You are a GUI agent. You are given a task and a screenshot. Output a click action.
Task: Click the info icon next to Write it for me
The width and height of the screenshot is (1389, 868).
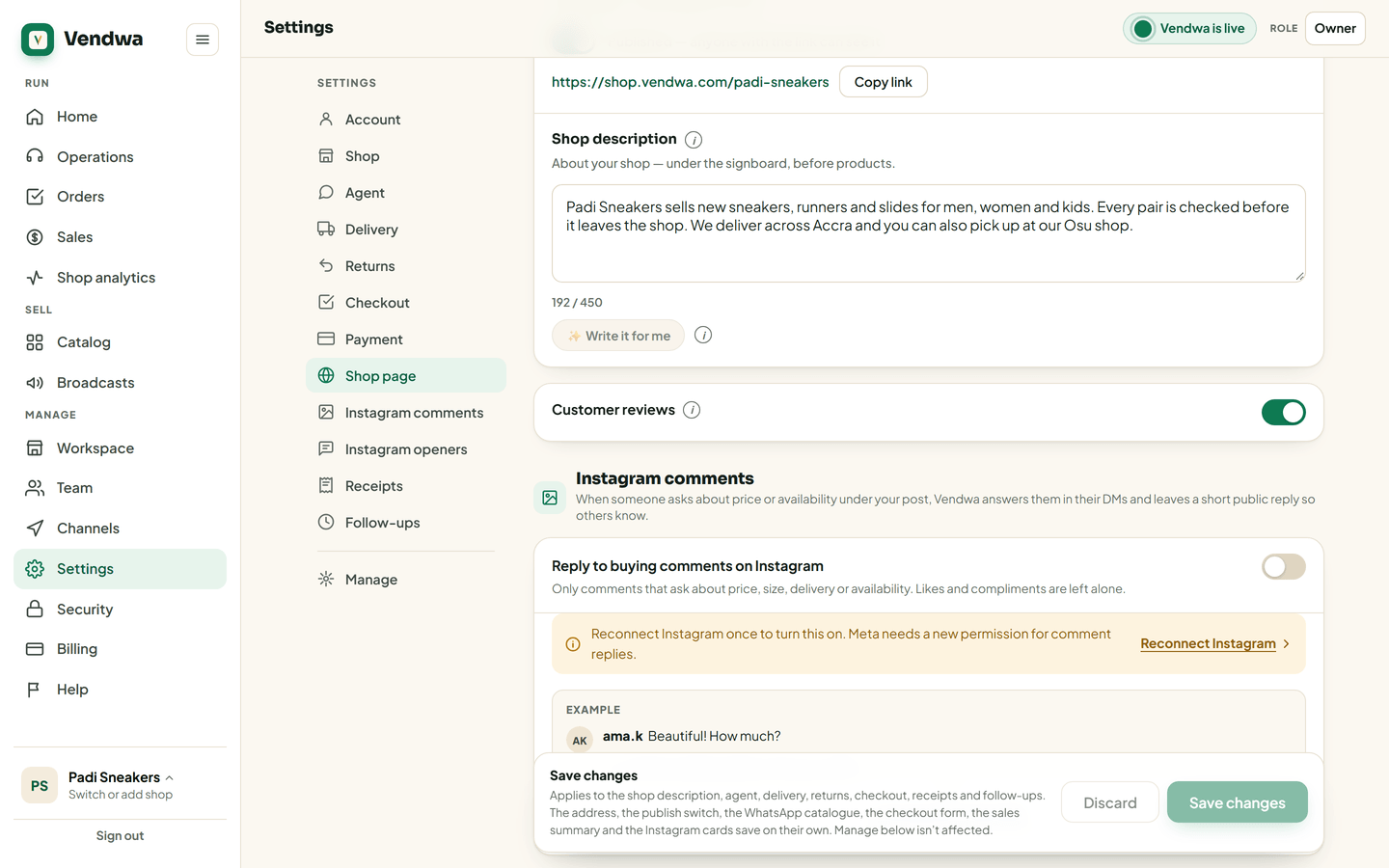coord(703,335)
